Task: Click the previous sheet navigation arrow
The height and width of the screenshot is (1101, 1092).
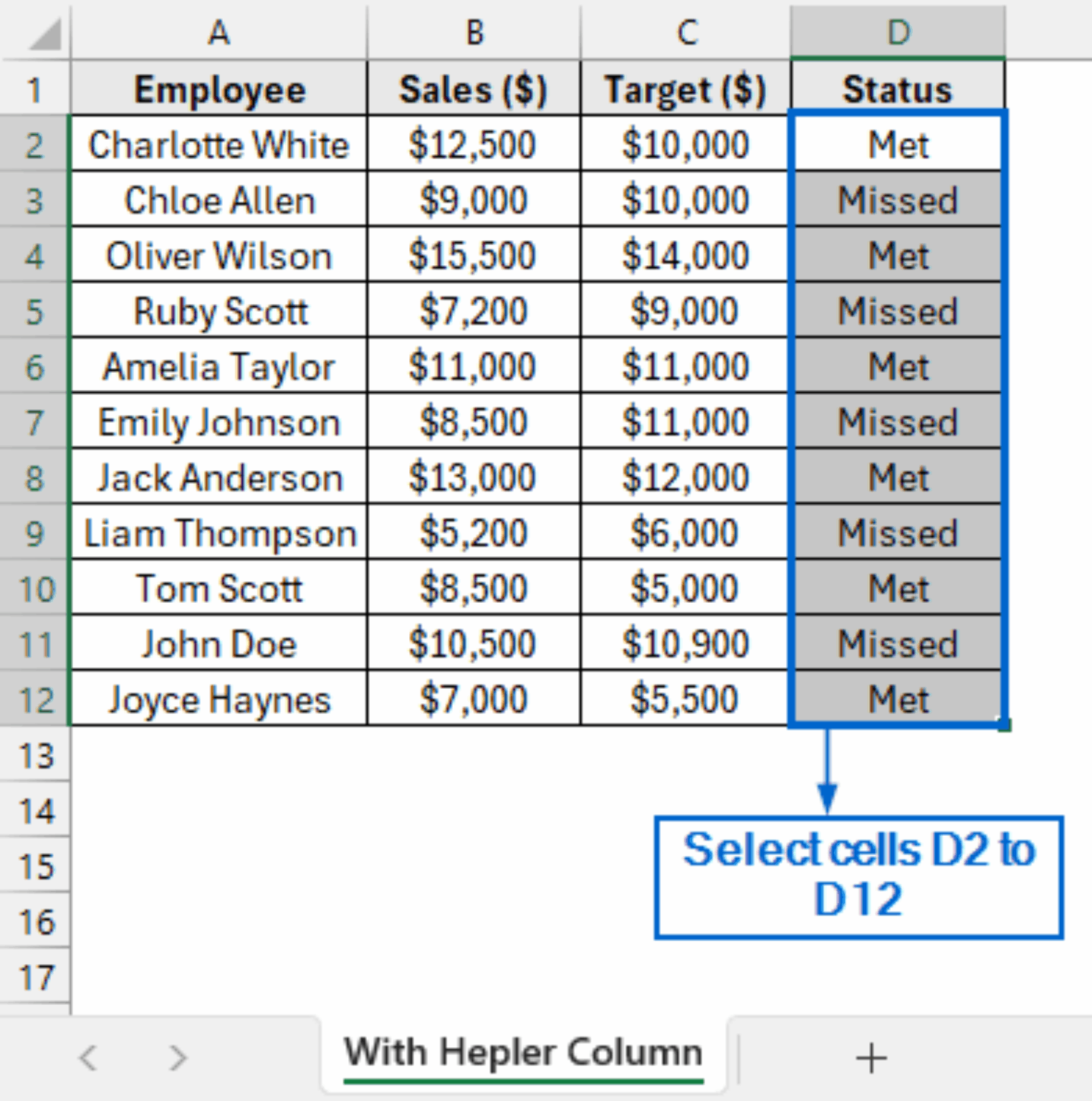Action: pyautogui.click(x=87, y=1056)
